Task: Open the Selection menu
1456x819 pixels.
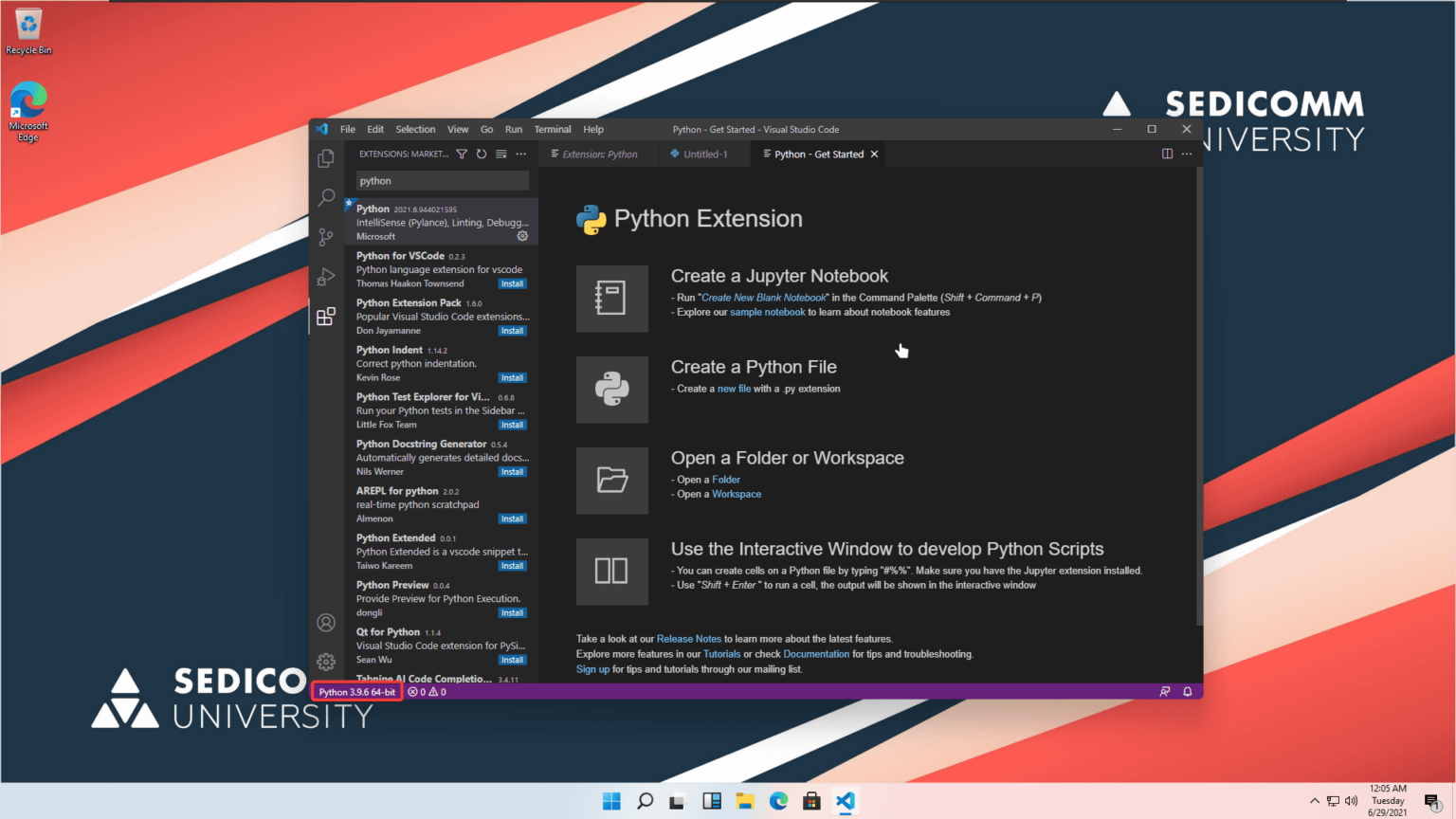Action: tap(415, 129)
